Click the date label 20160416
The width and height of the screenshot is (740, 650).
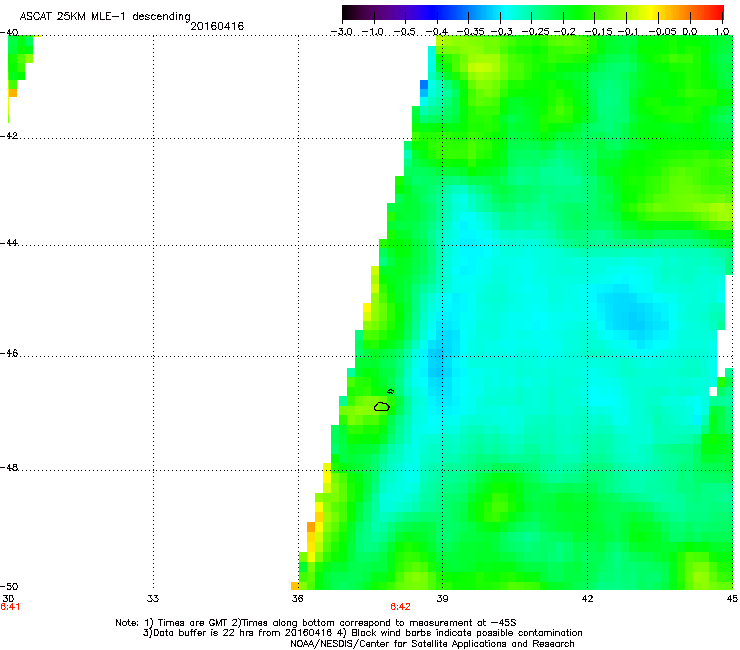click(x=217, y=26)
